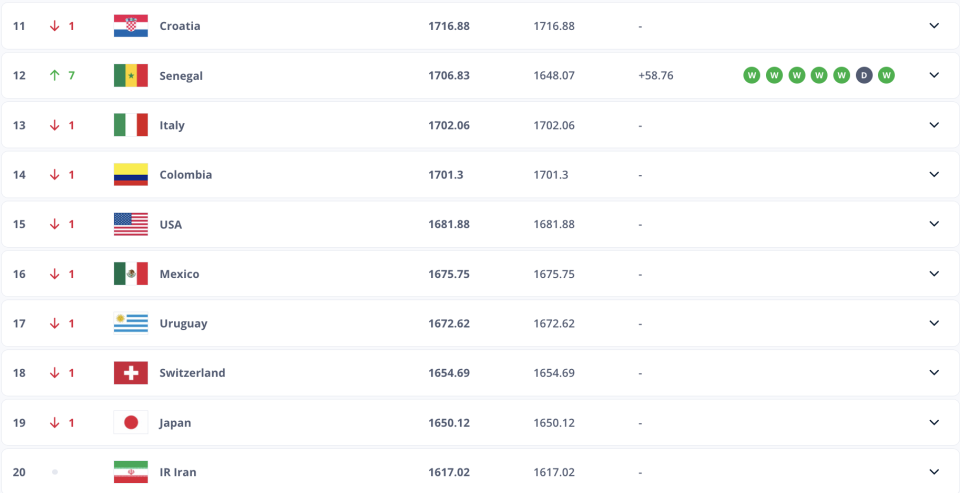Expand the Japan row chevron
960x493 pixels.
[934, 422]
